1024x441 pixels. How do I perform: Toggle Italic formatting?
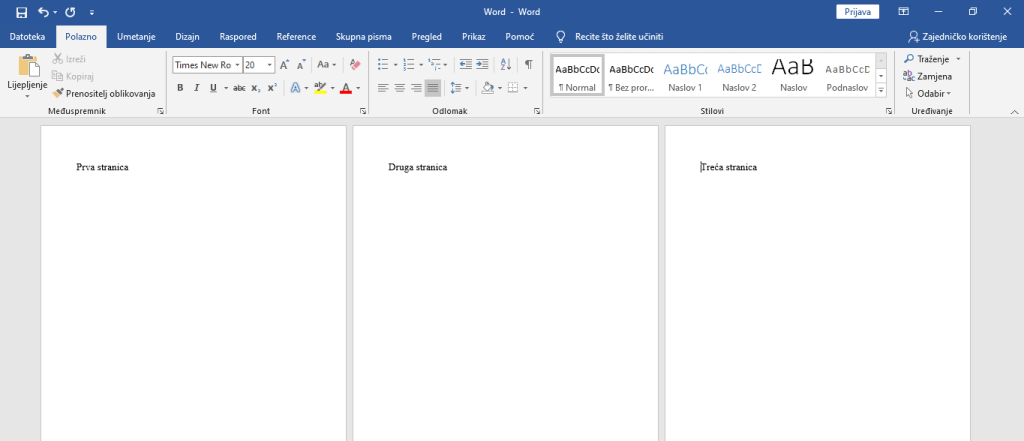[x=197, y=88]
